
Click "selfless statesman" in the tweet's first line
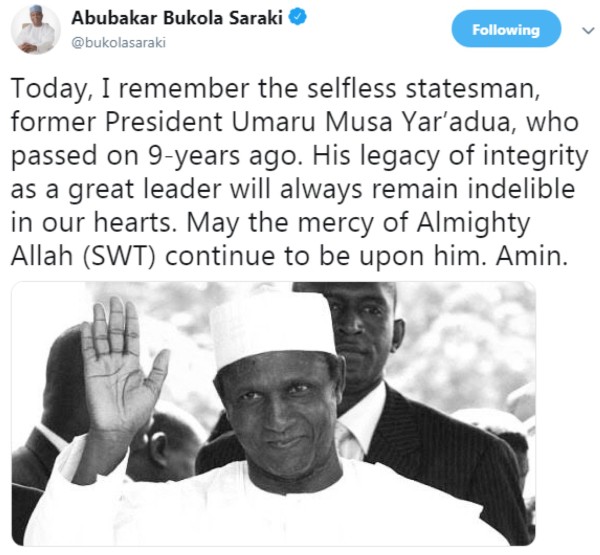point(423,88)
